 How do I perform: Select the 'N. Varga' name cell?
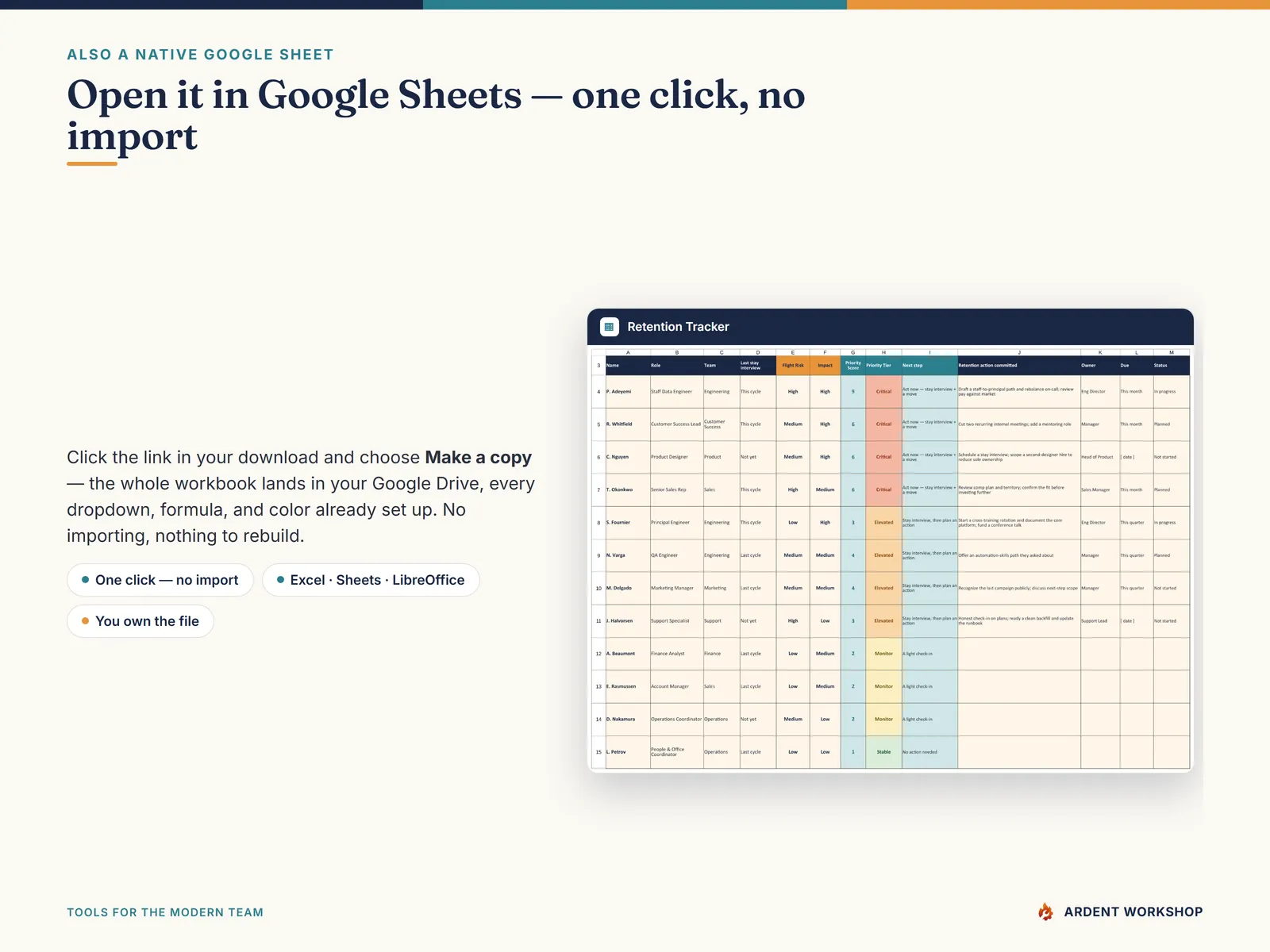tap(628, 555)
